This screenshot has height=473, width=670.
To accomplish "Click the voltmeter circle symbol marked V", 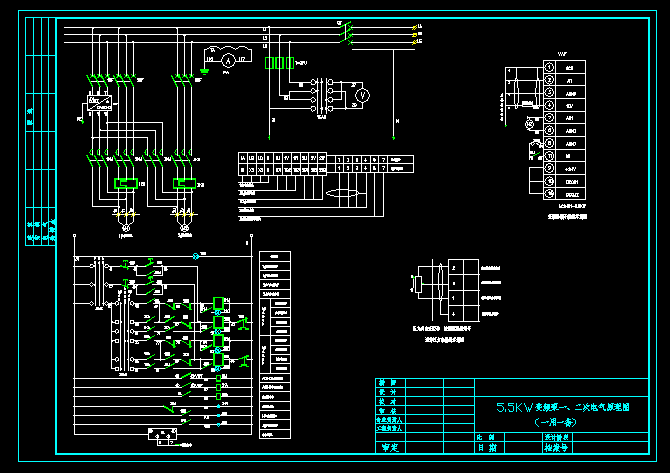I will point(363,93).
